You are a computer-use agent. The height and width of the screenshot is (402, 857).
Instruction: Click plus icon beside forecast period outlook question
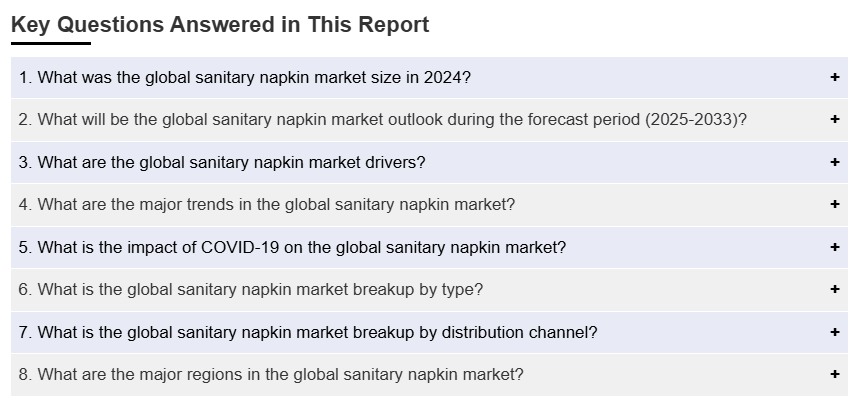(x=835, y=120)
